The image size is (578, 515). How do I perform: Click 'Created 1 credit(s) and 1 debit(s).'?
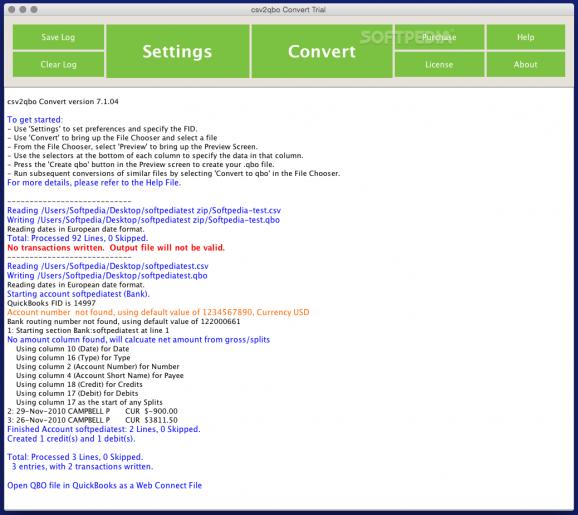click(71, 439)
